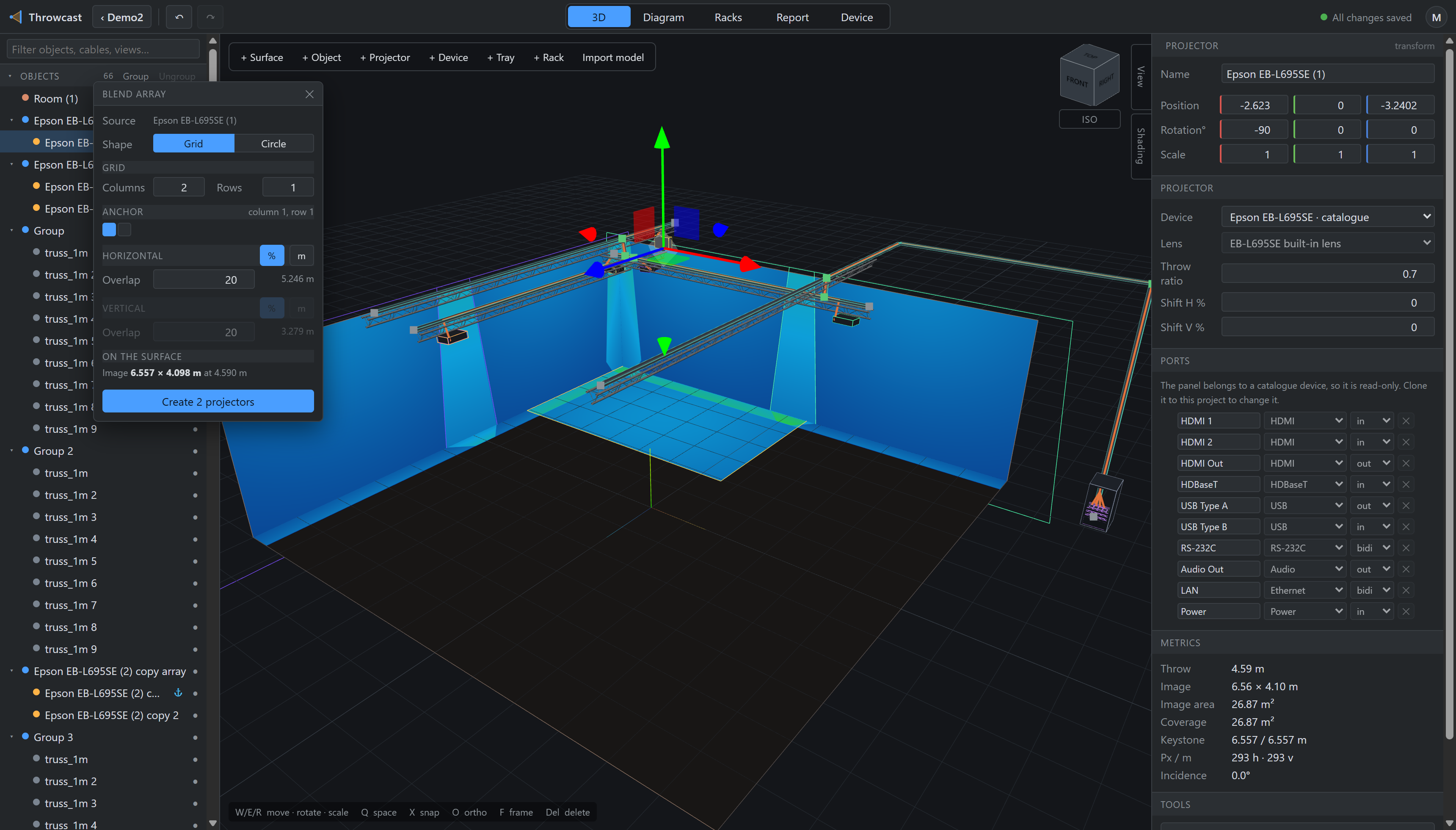
Task: Toggle visibility dot for truss_1m 9 under Group 2
Action: (x=195, y=649)
